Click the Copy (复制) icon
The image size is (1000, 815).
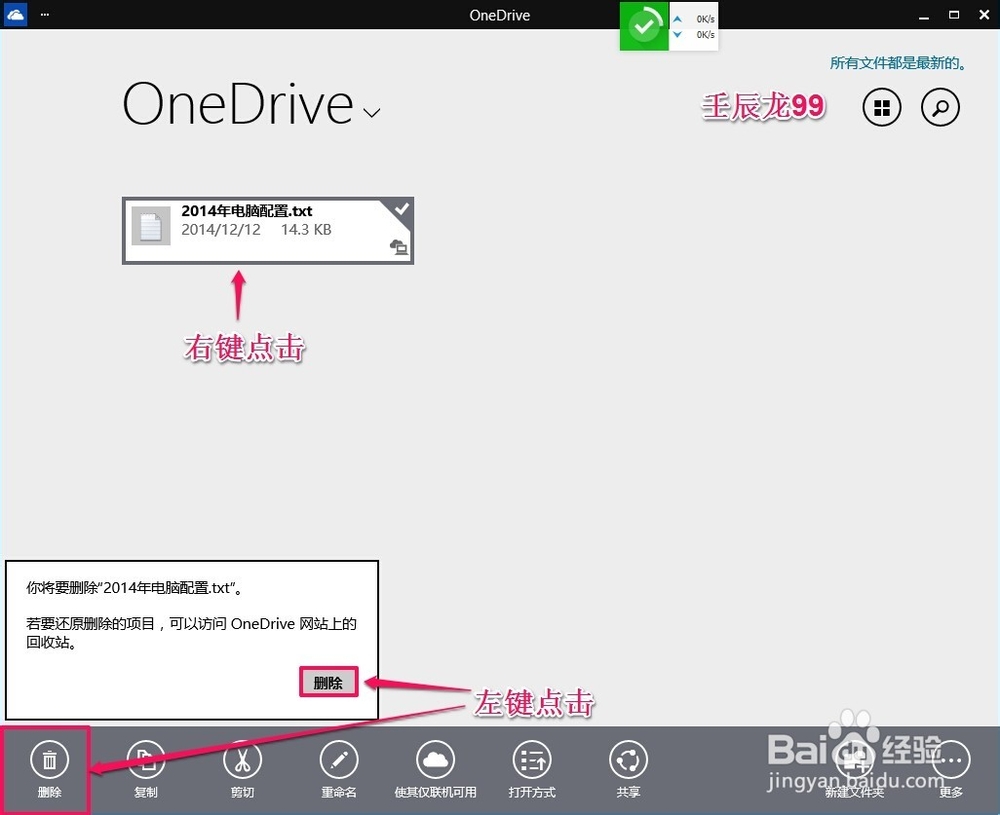(x=146, y=760)
